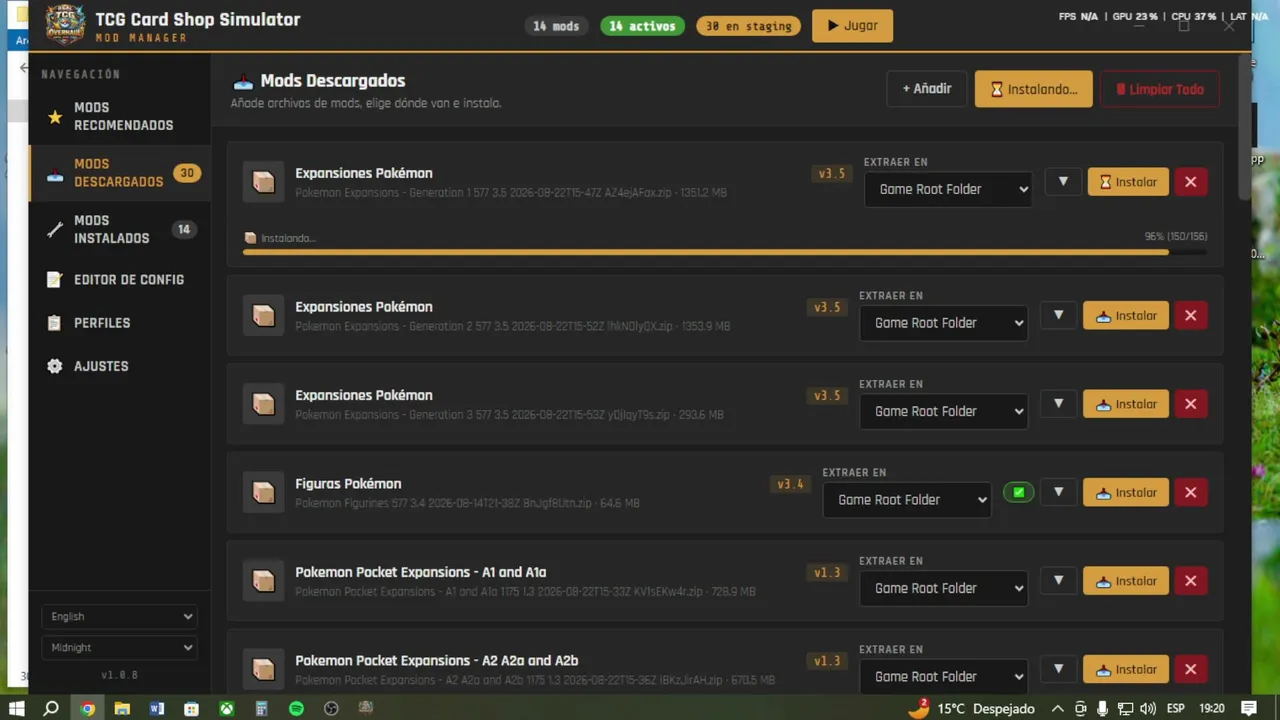Go to Mods Recomendados in the navigation
1280x720 pixels.
[120, 117]
